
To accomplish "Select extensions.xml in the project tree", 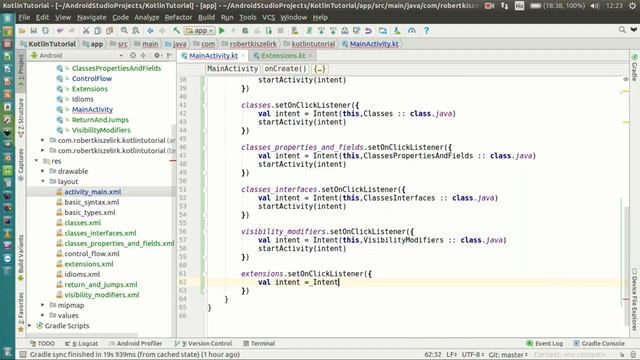I will click(x=89, y=264).
